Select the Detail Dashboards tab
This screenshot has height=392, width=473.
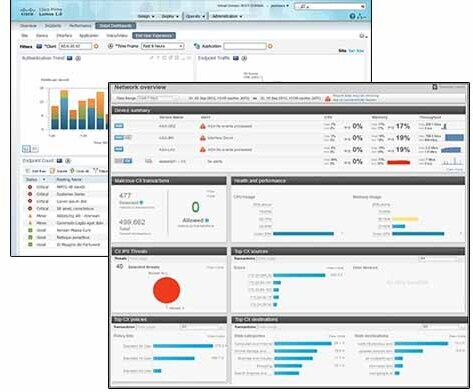[116, 26]
